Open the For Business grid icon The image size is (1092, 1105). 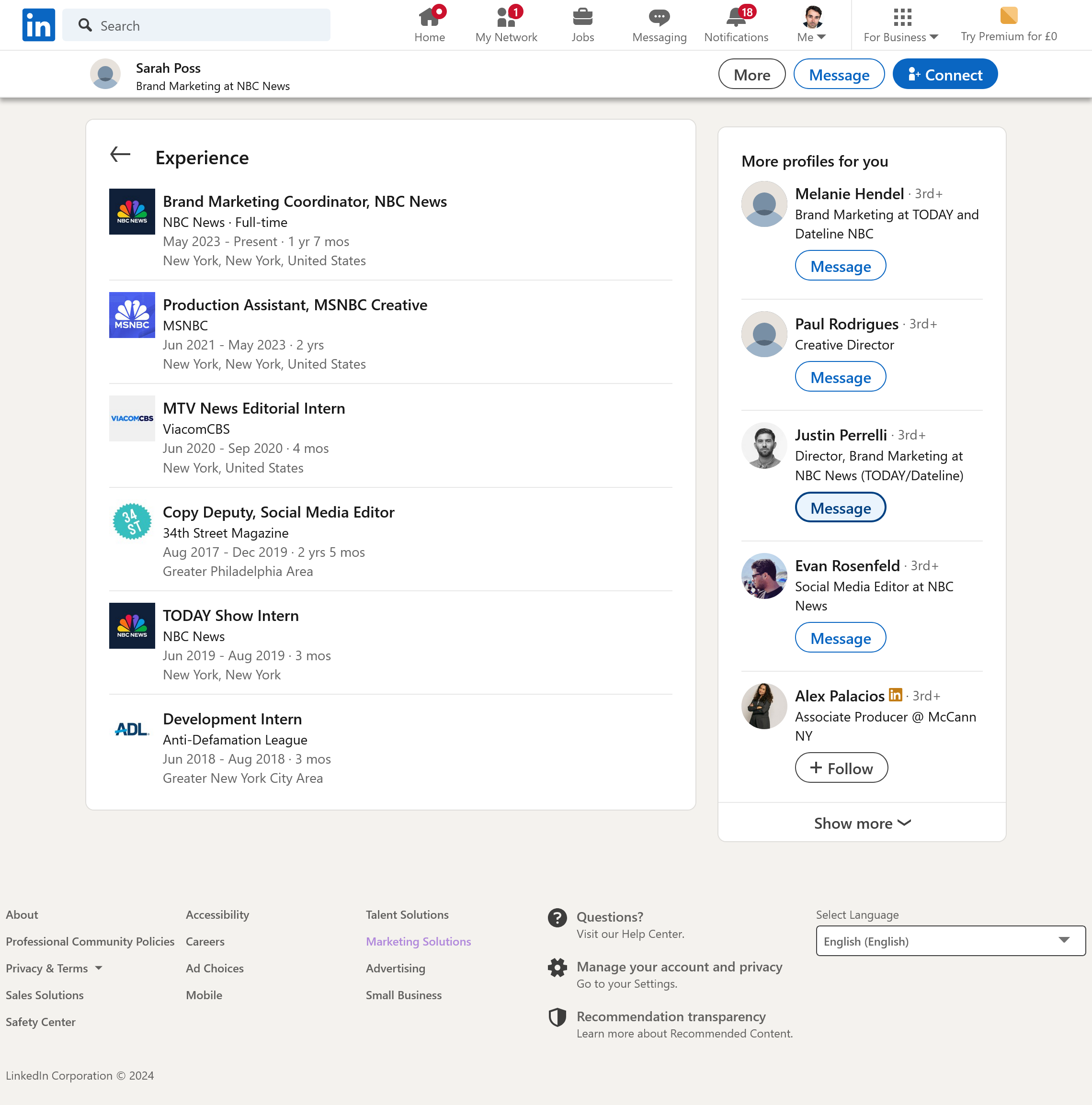[x=902, y=17]
